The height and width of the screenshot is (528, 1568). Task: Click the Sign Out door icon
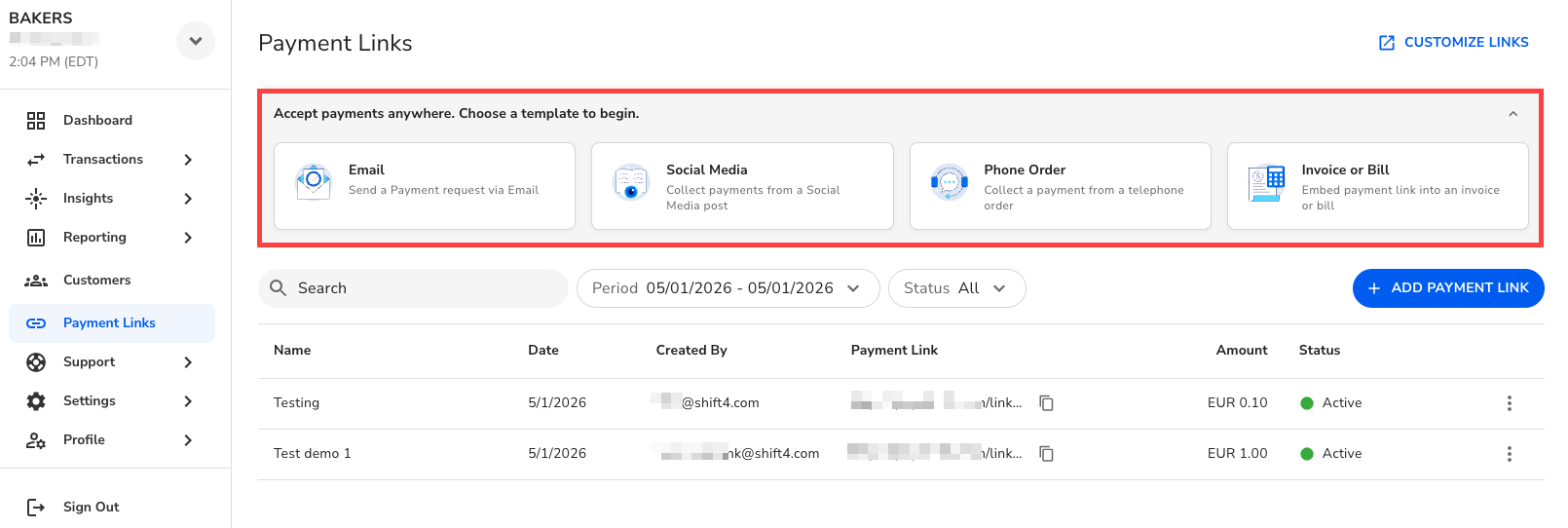point(36,507)
